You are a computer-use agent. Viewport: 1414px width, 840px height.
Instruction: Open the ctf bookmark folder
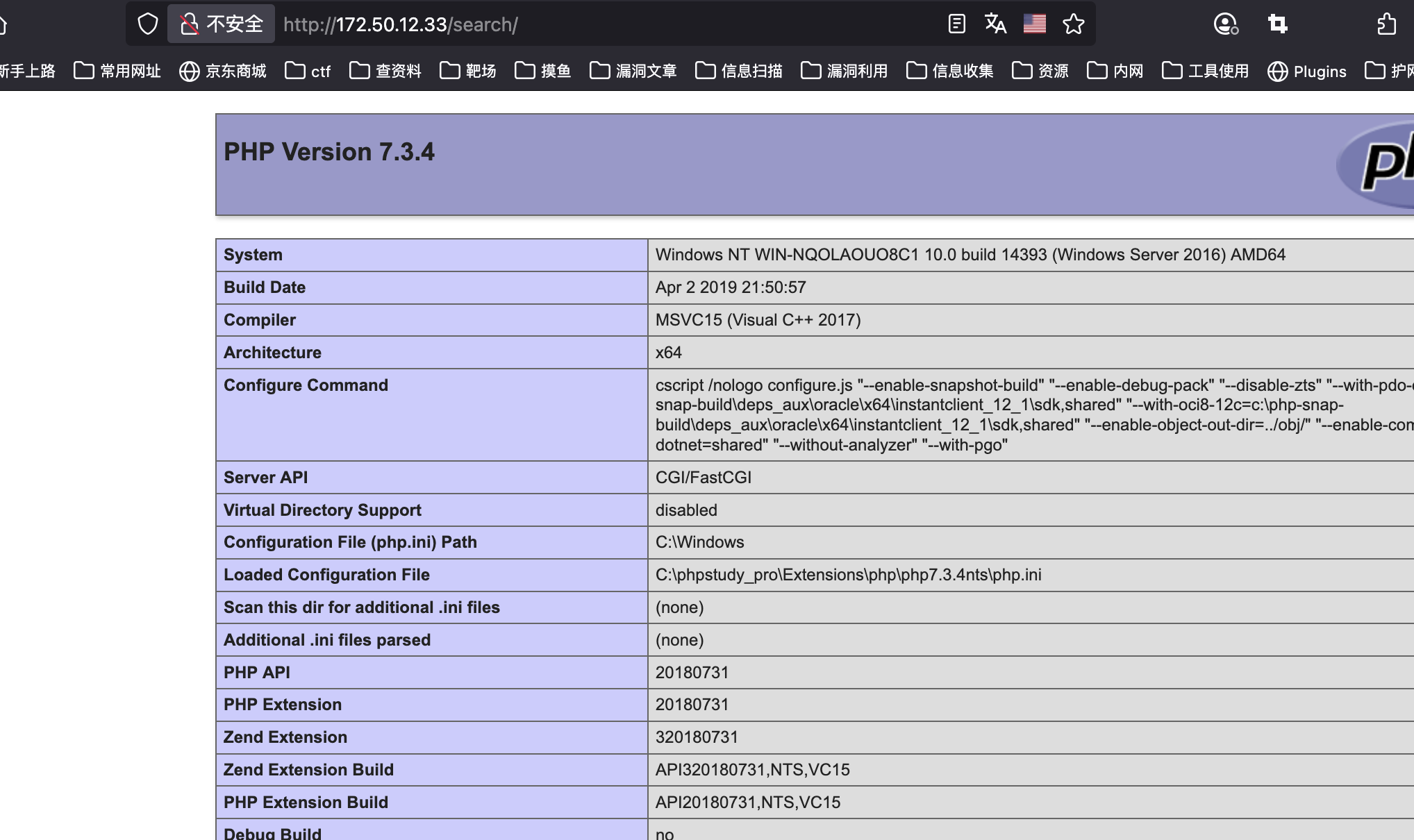point(308,71)
